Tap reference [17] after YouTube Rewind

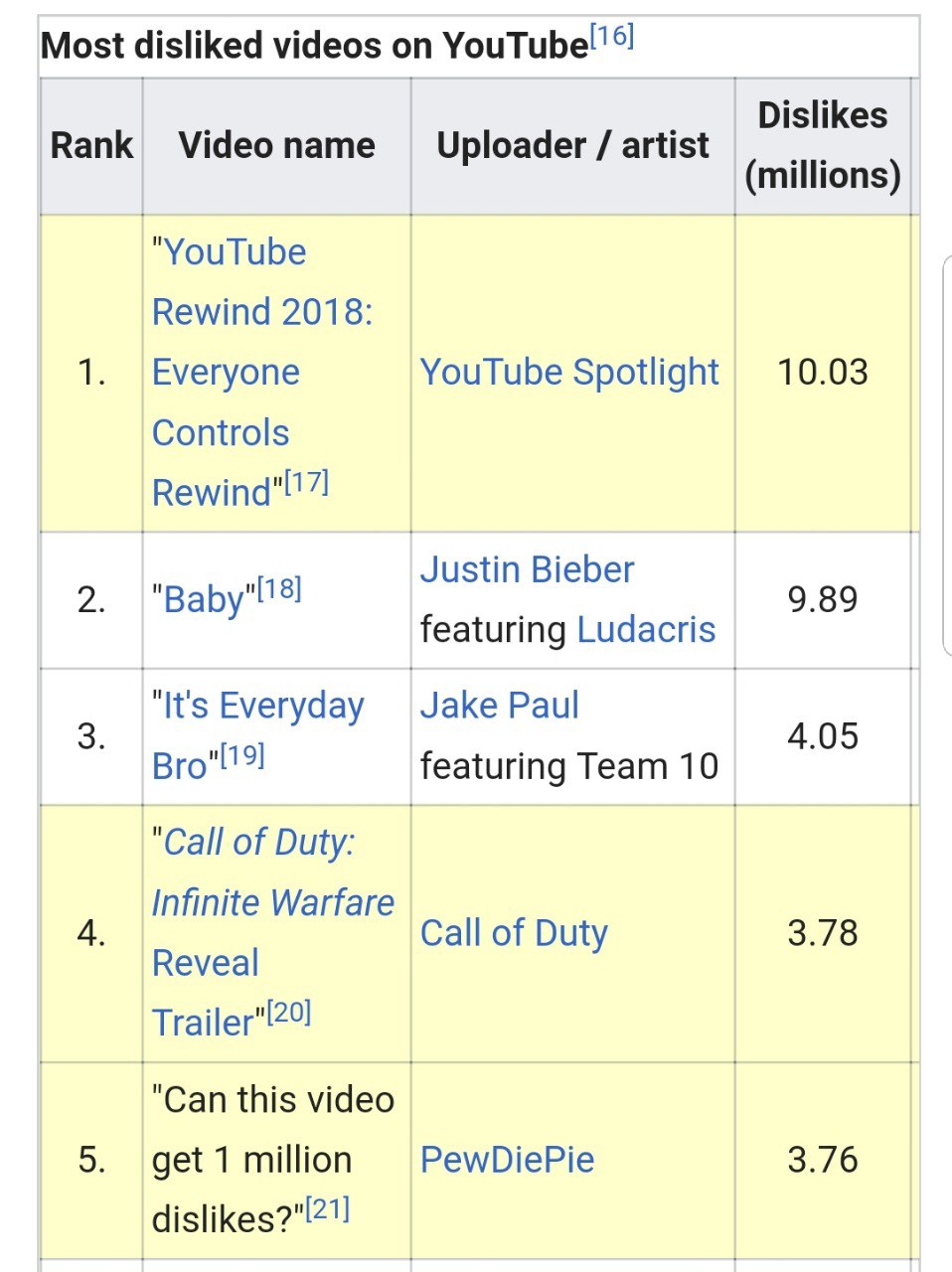point(306,483)
